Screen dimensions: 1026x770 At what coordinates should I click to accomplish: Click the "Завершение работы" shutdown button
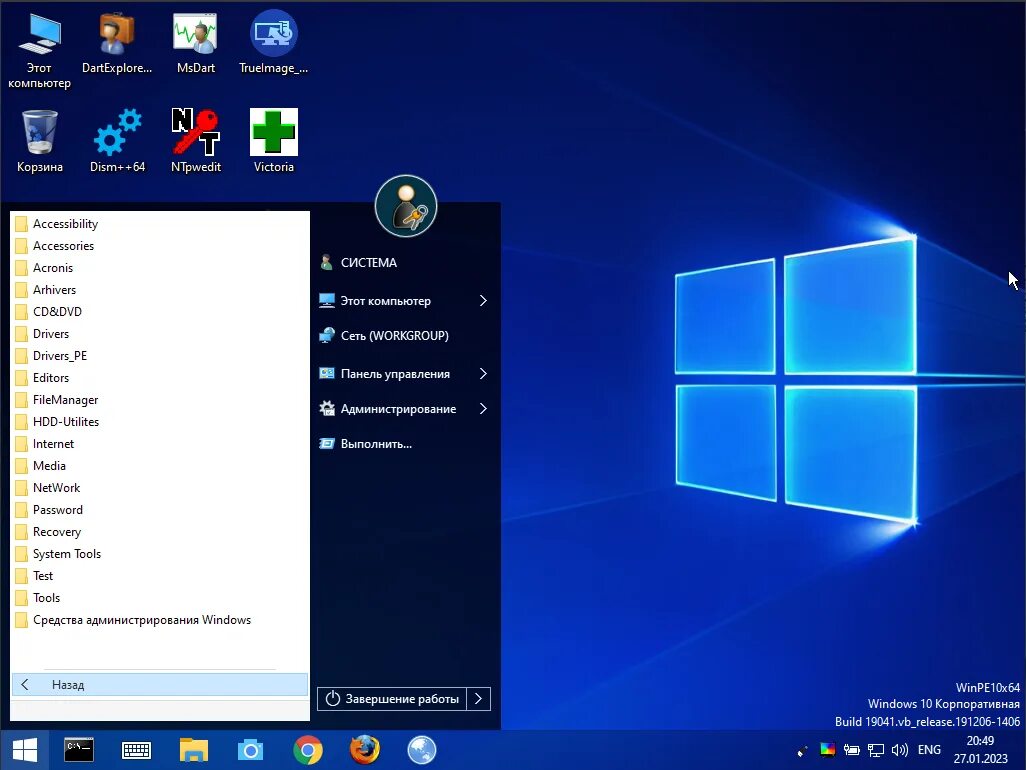click(392, 699)
